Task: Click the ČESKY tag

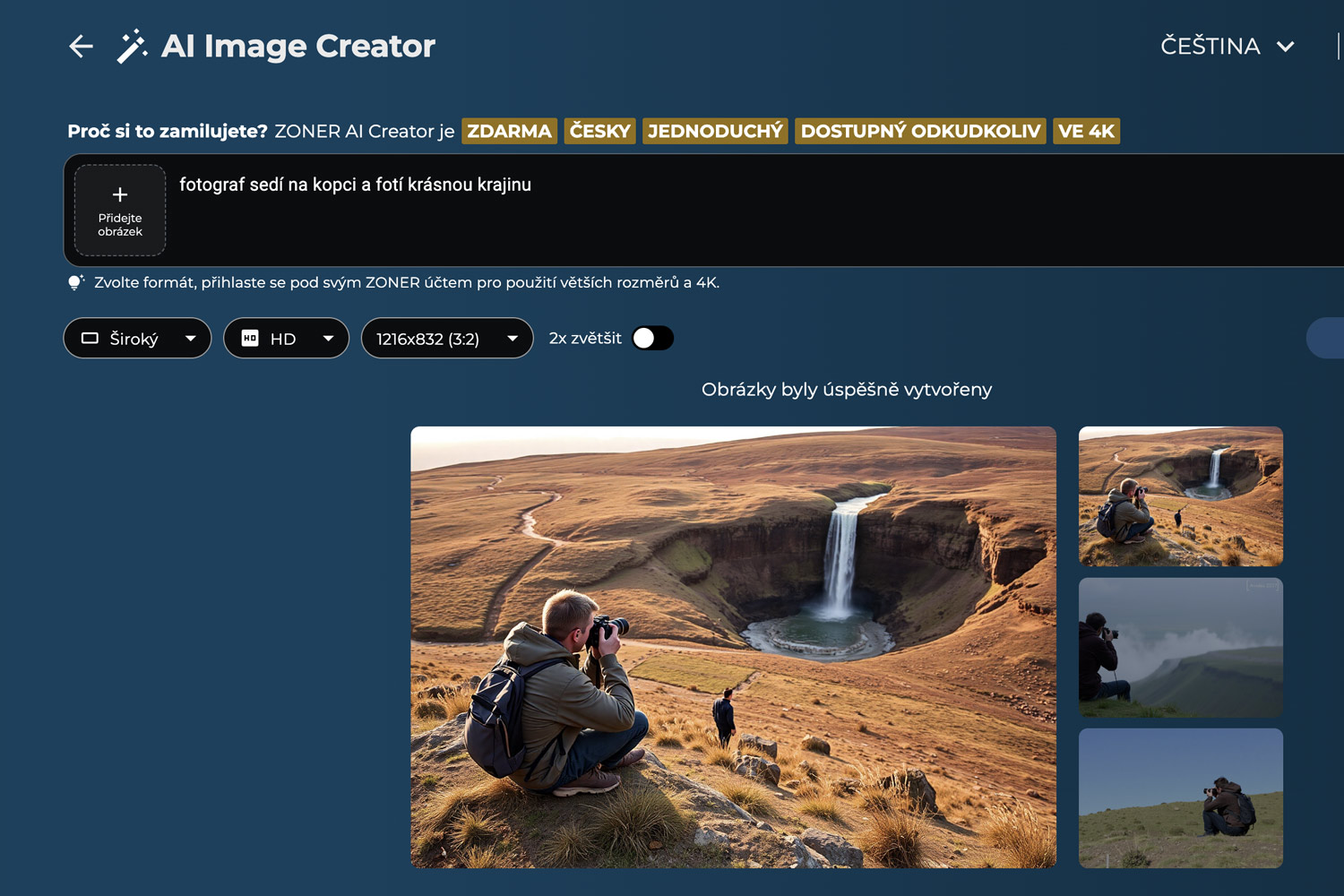Action: click(x=599, y=132)
